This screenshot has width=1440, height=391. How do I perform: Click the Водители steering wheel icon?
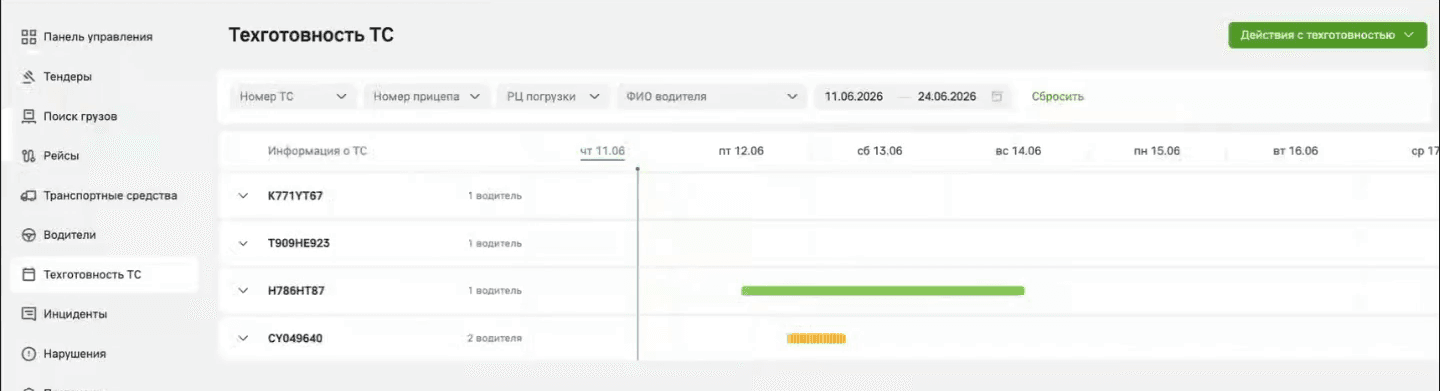pyautogui.click(x=28, y=235)
